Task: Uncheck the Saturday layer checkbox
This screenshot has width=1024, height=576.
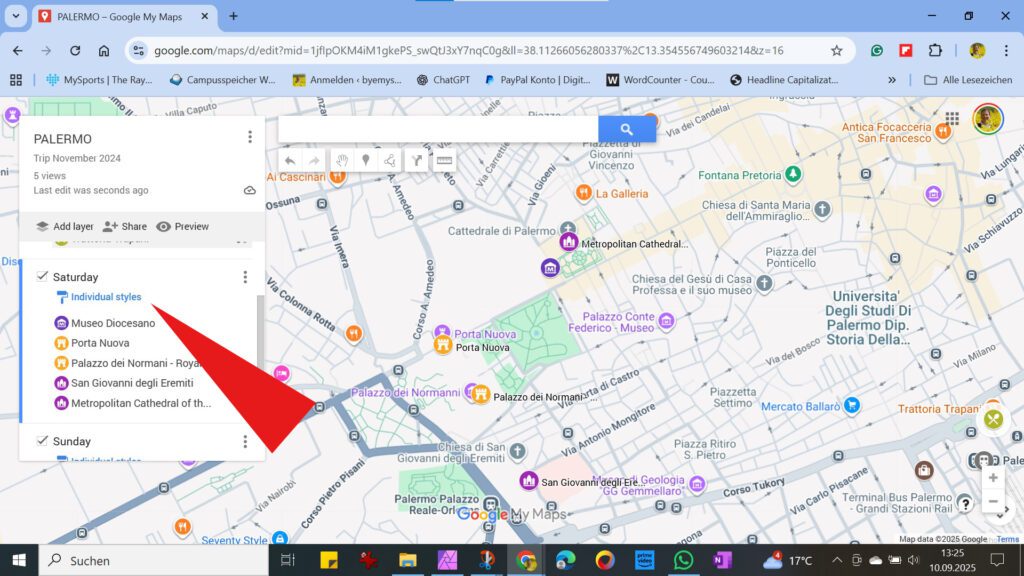Action: (x=42, y=277)
